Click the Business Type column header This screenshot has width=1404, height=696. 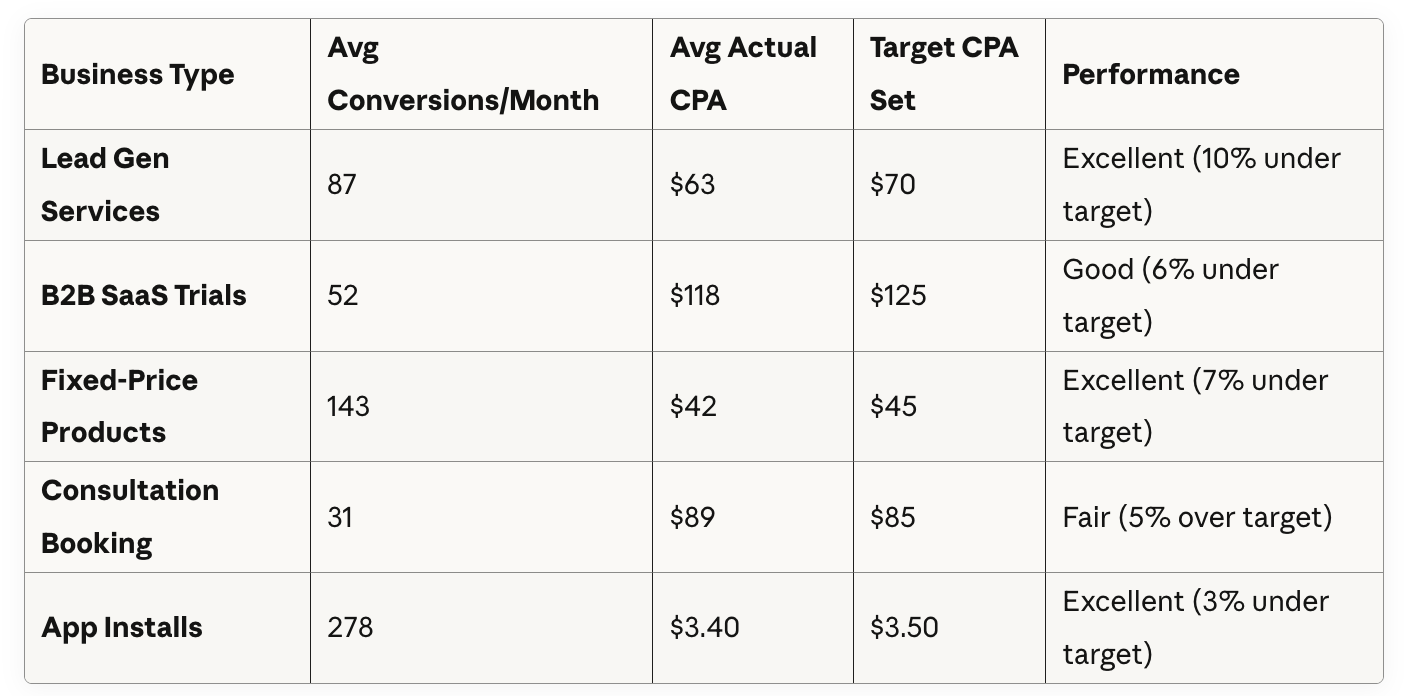pos(138,75)
